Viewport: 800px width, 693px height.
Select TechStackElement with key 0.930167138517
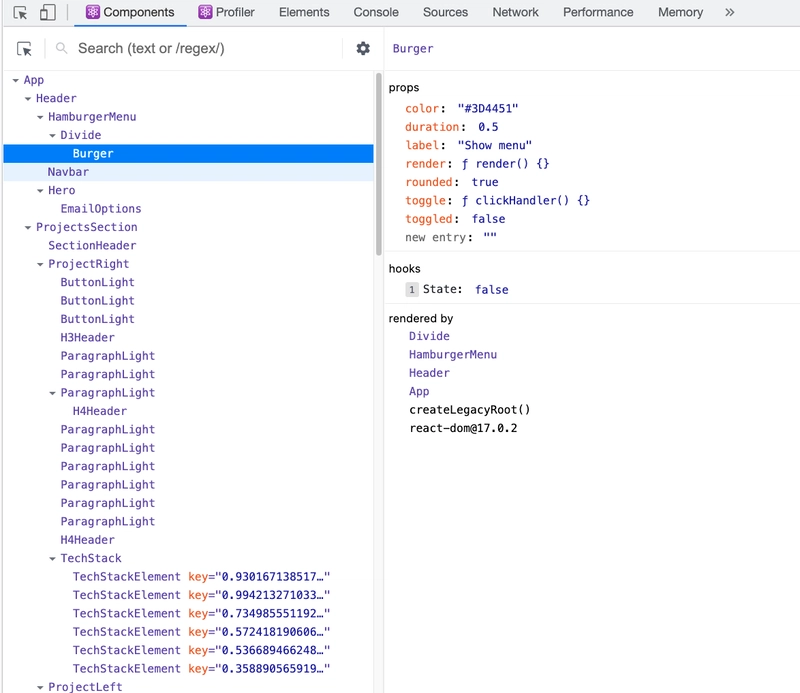point(201,577)
